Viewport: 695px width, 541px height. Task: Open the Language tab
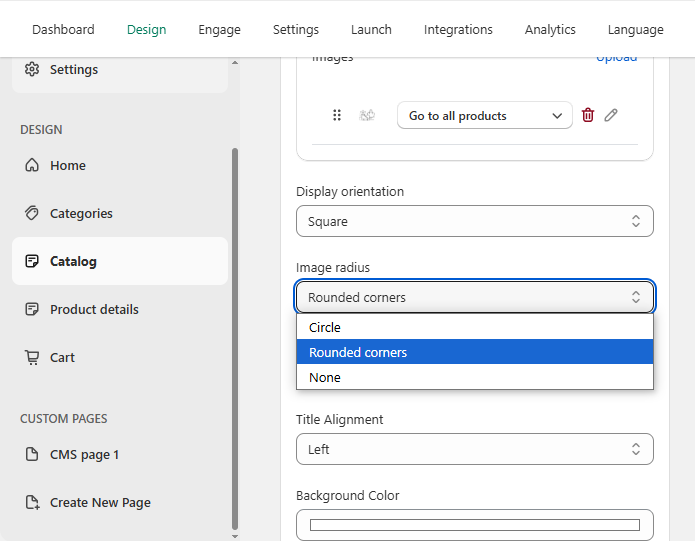click(x=636, y=30)
